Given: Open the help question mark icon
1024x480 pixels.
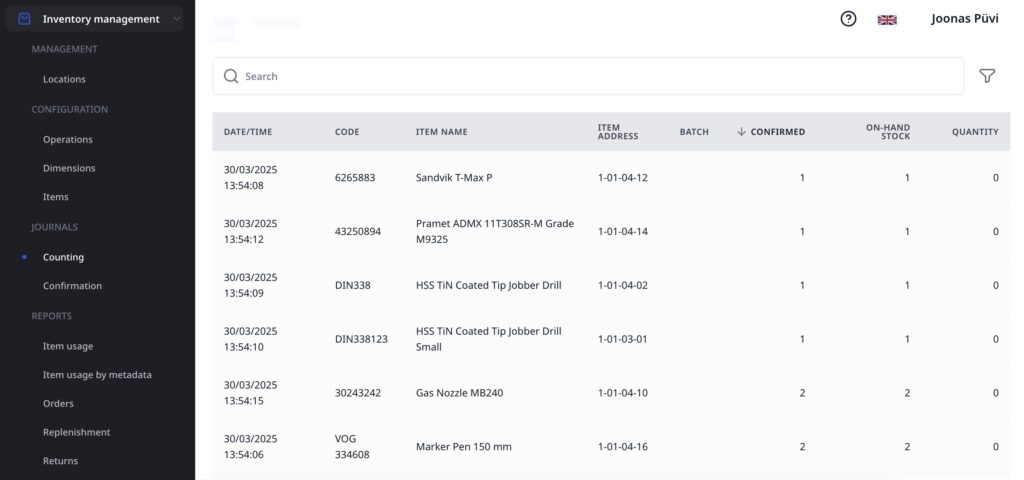Looking at the screenshot, I should click(x=848, y=19).
